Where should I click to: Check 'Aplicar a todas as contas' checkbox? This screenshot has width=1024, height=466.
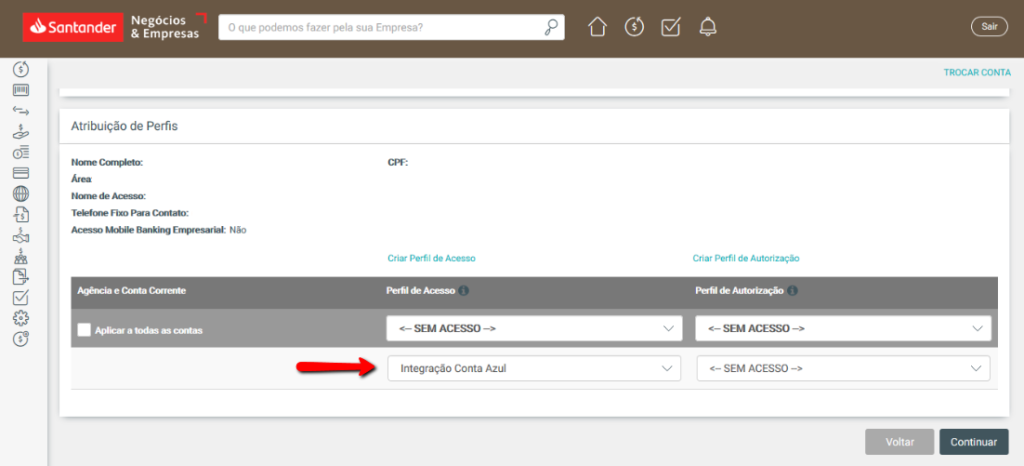84,329
